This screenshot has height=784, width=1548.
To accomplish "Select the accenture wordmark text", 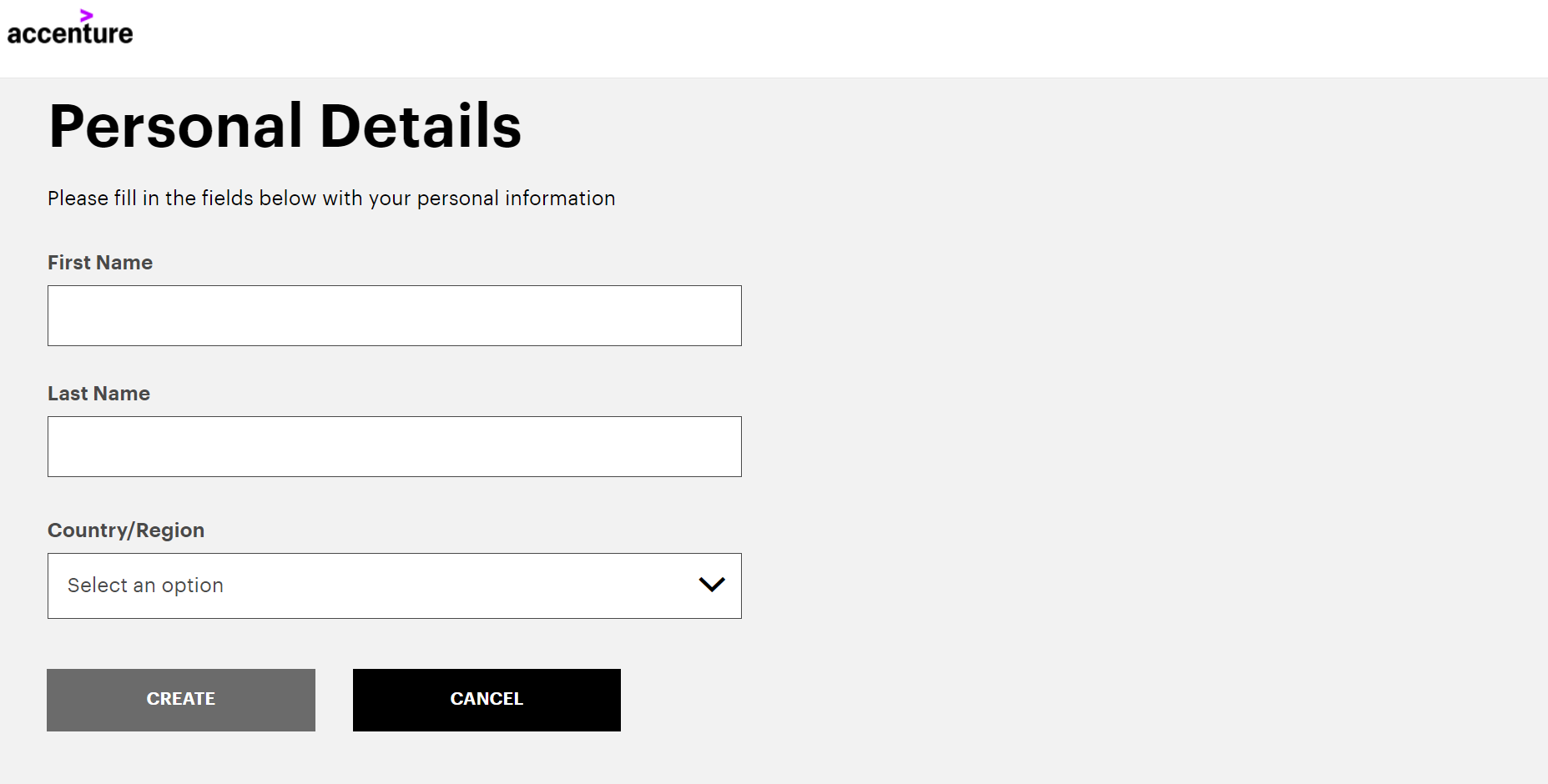I will tap(70, 34).
